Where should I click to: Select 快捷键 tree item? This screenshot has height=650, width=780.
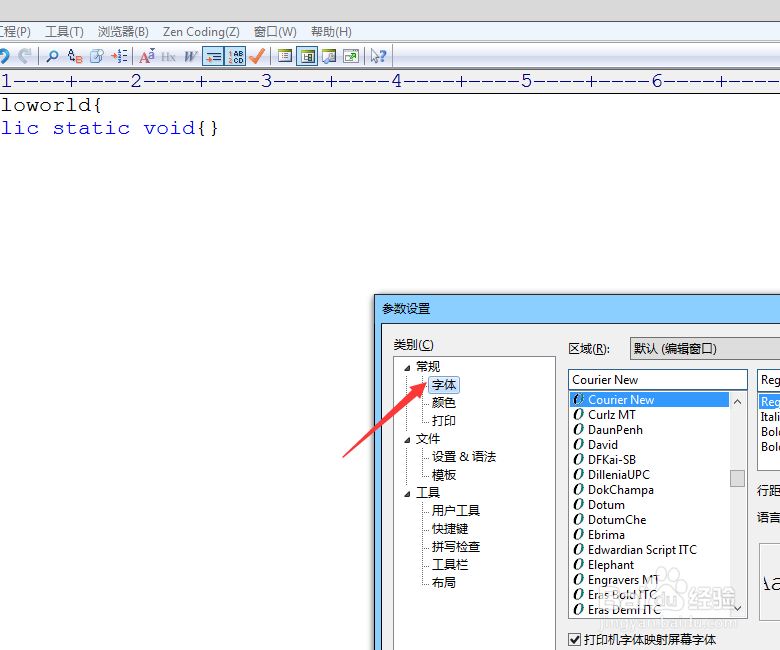[450, 529]
